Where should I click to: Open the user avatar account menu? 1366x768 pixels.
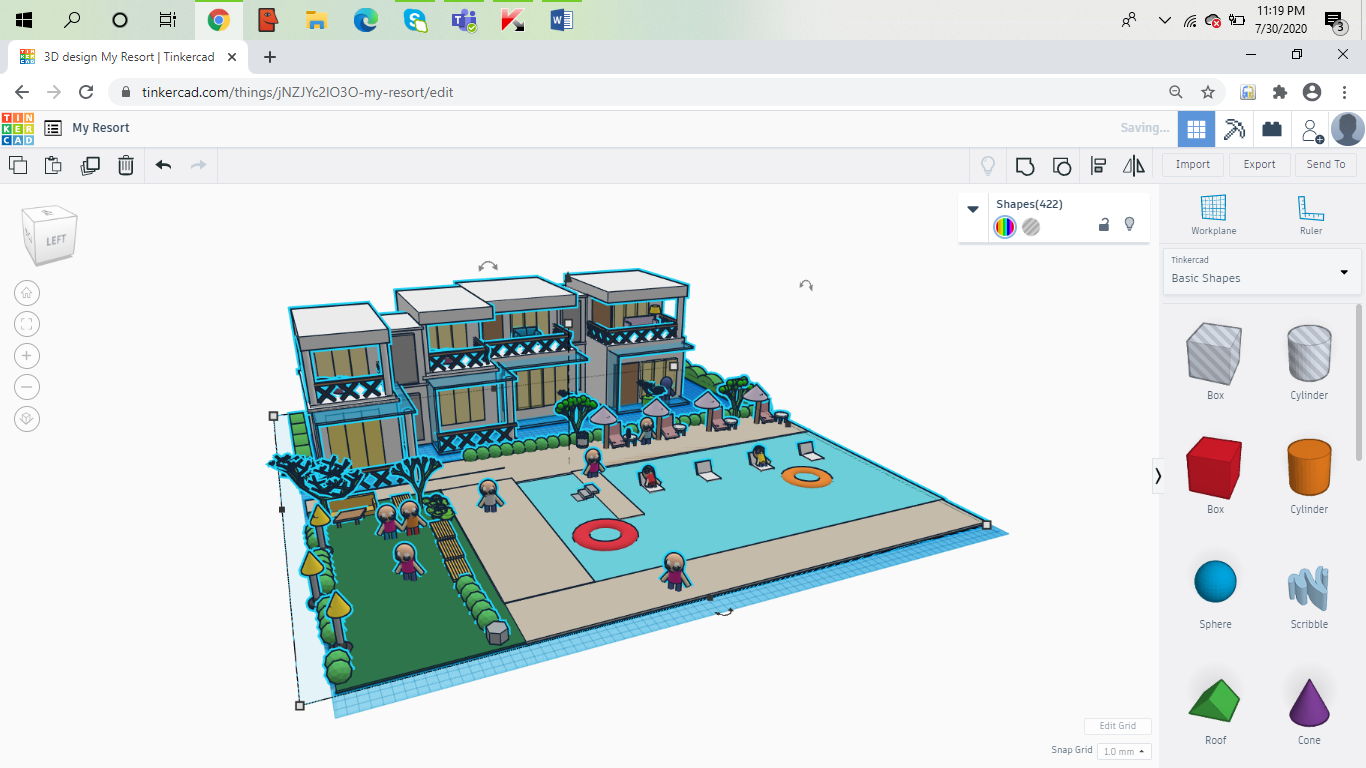(1348, 128)
